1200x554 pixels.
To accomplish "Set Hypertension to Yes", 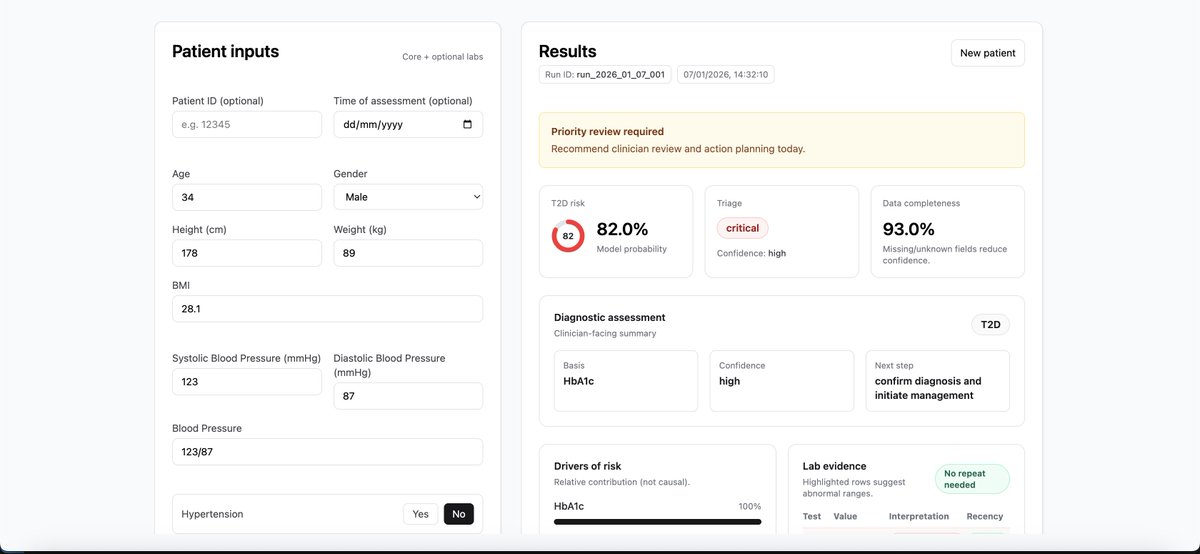I will (420, 514).
